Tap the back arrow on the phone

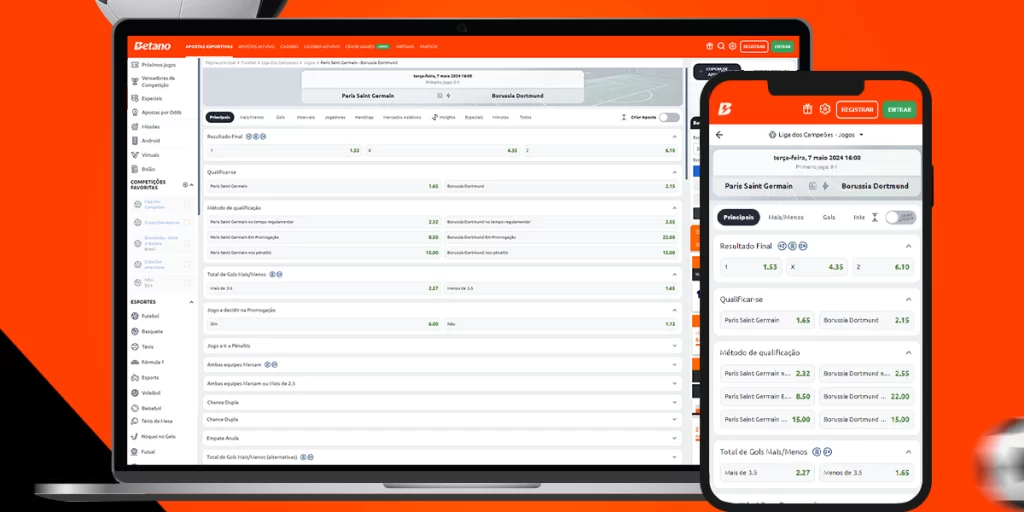[720, 135]
